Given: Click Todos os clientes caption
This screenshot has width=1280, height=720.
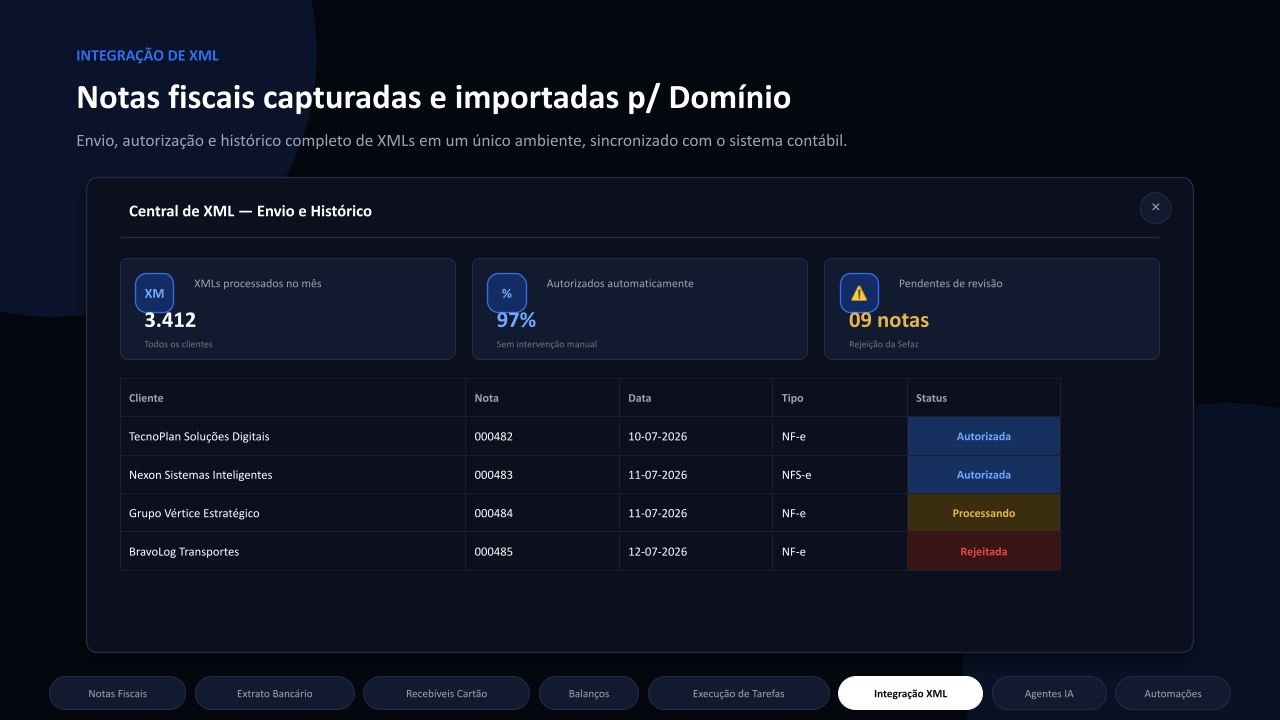Looking at the screenshot, I should click(x=178, y=344).
